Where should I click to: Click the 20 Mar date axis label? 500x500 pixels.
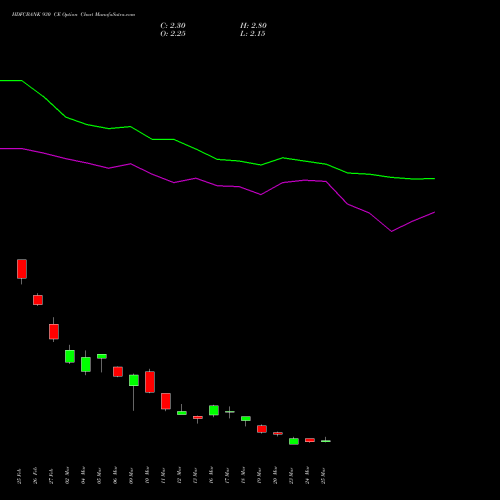coord(275,475)
